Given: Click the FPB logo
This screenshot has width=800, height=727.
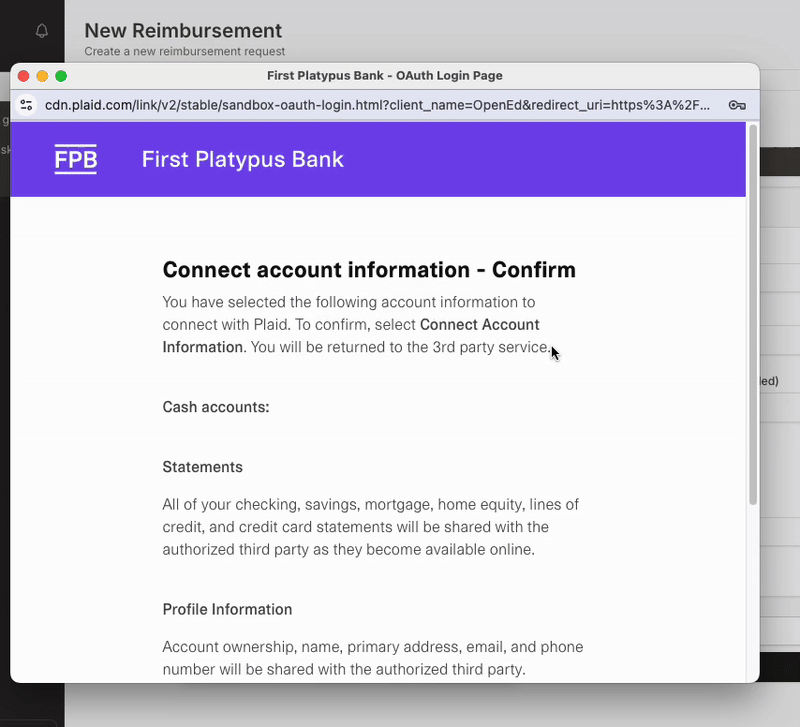Looking at the screenshot, I should coord(76,159).
